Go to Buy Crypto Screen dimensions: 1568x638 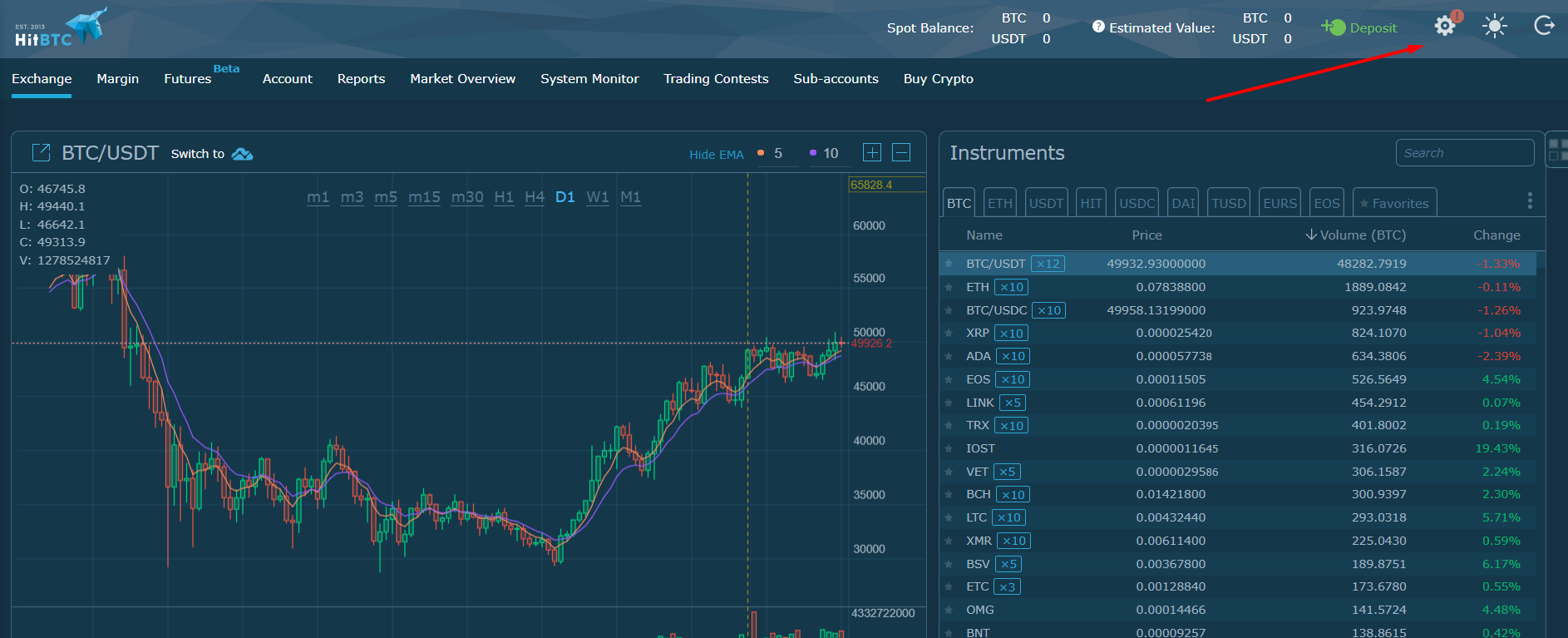click(x=938, y=78)
